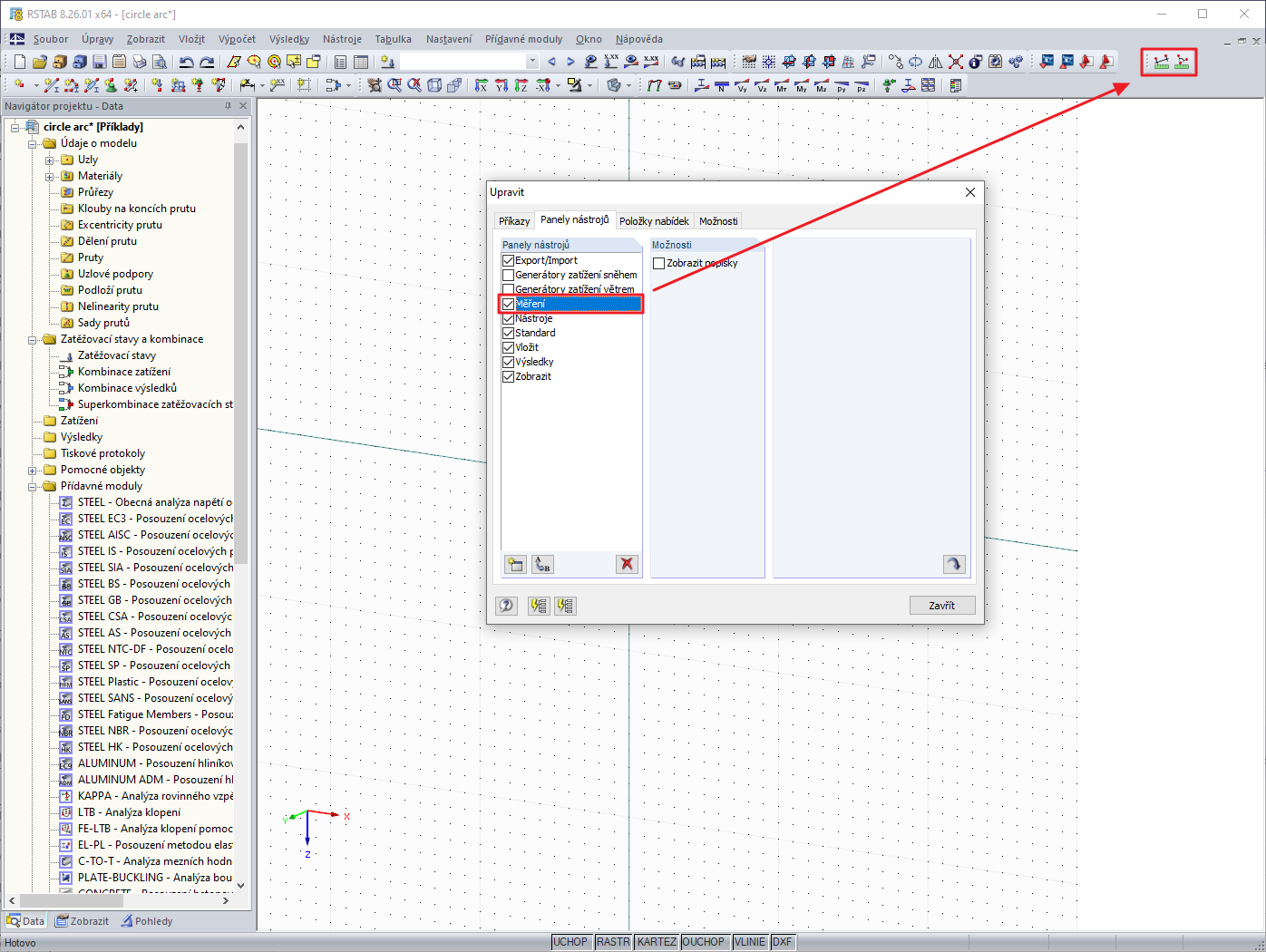Click the Save diskette icon in toolbar
Image resolution: width=1266 pixels, height=952 pixels.
[x=100, y=62]
